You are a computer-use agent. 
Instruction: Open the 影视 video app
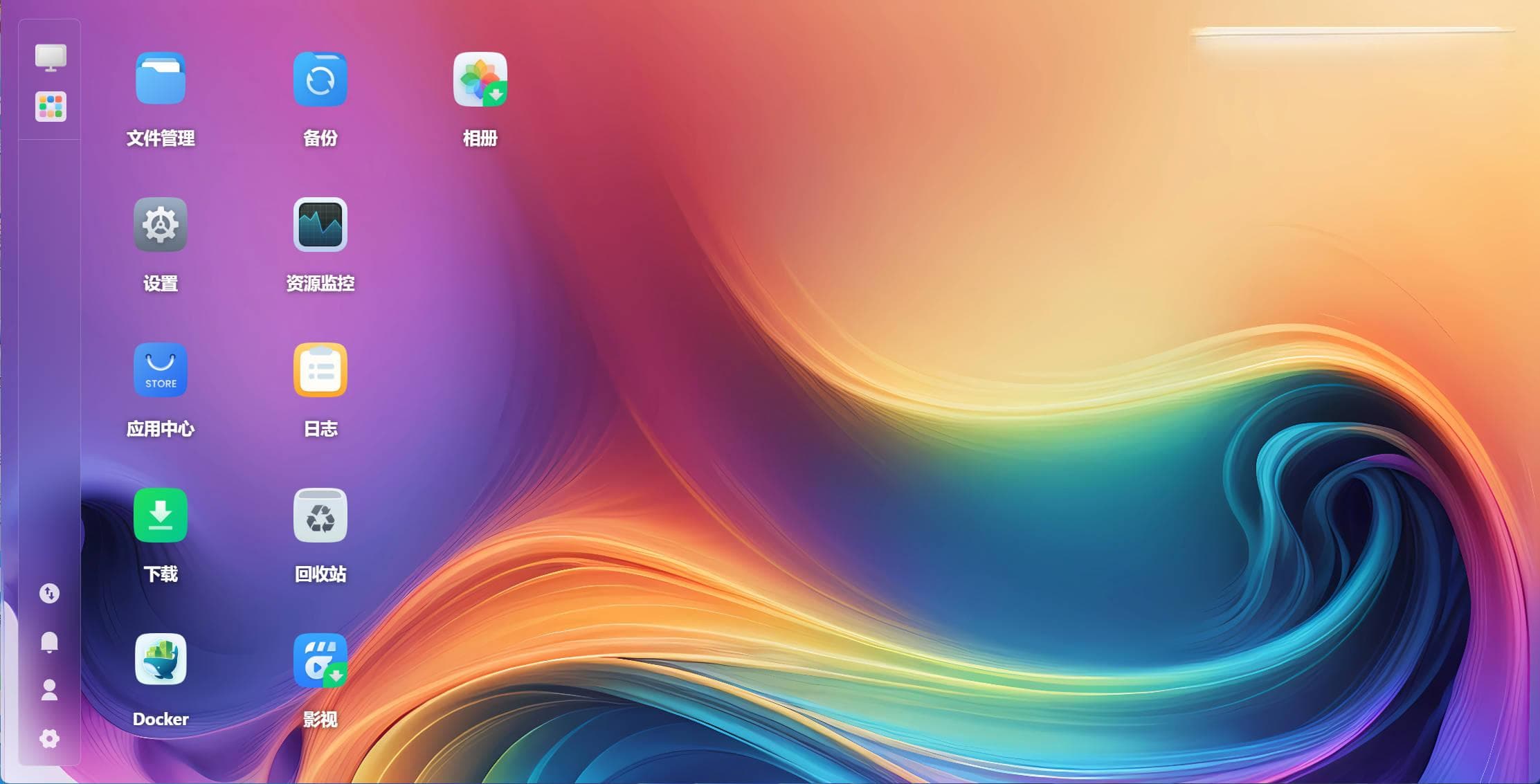click(x=320, y=660)
